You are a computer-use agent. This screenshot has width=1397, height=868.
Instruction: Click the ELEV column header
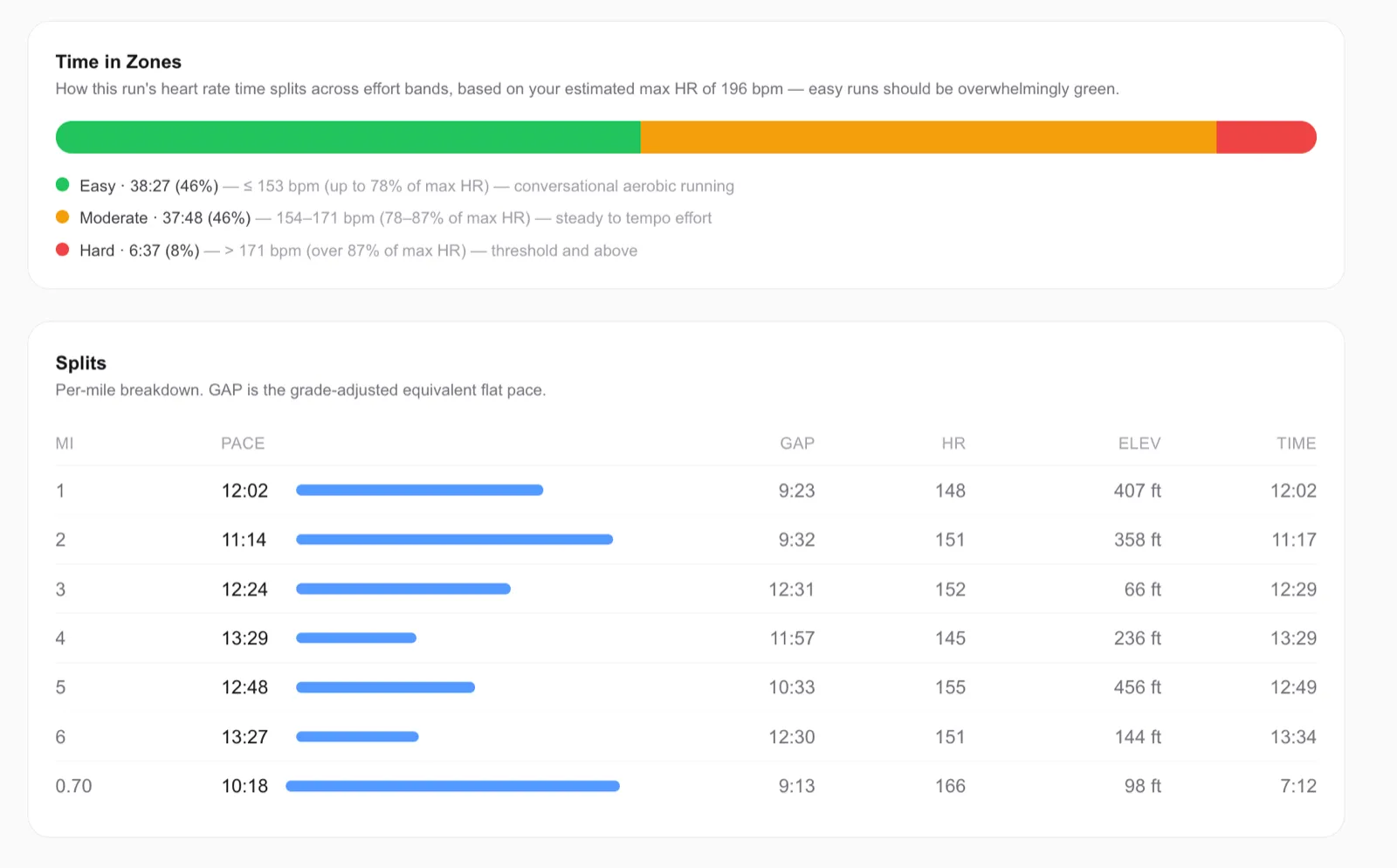(x=1139, y=444)
